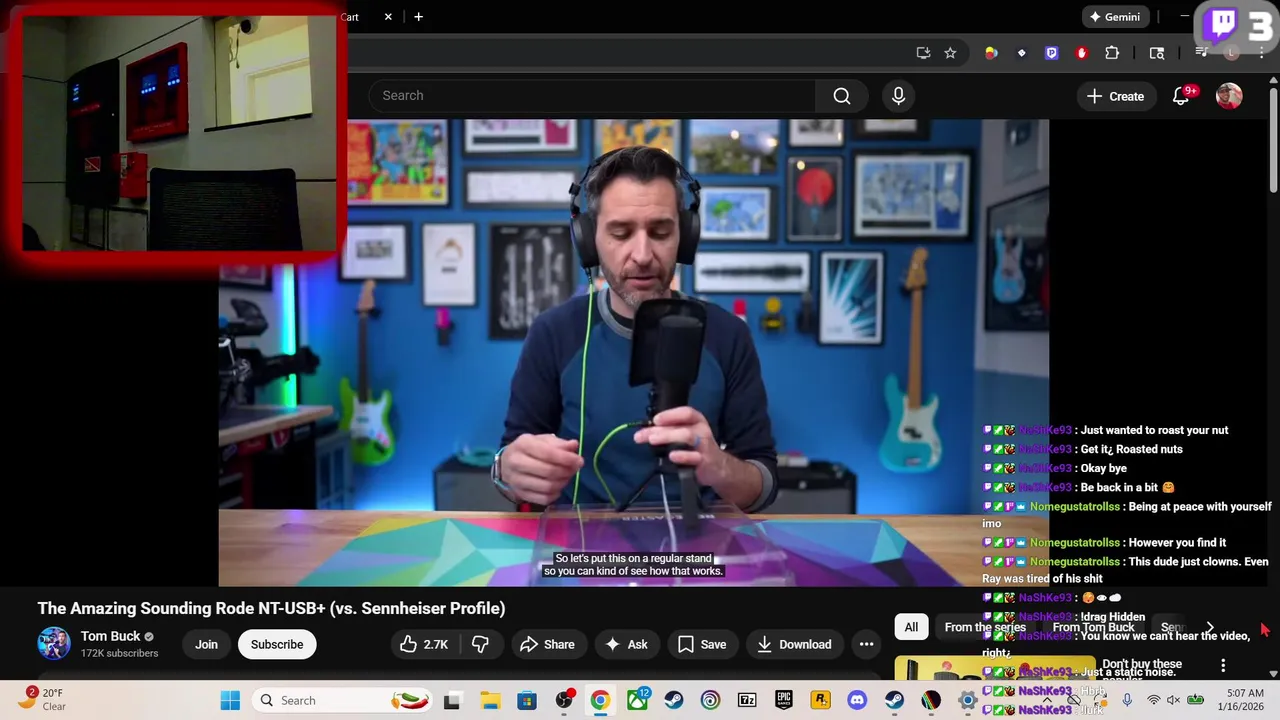Select the From the series chip

click(985, 627)
